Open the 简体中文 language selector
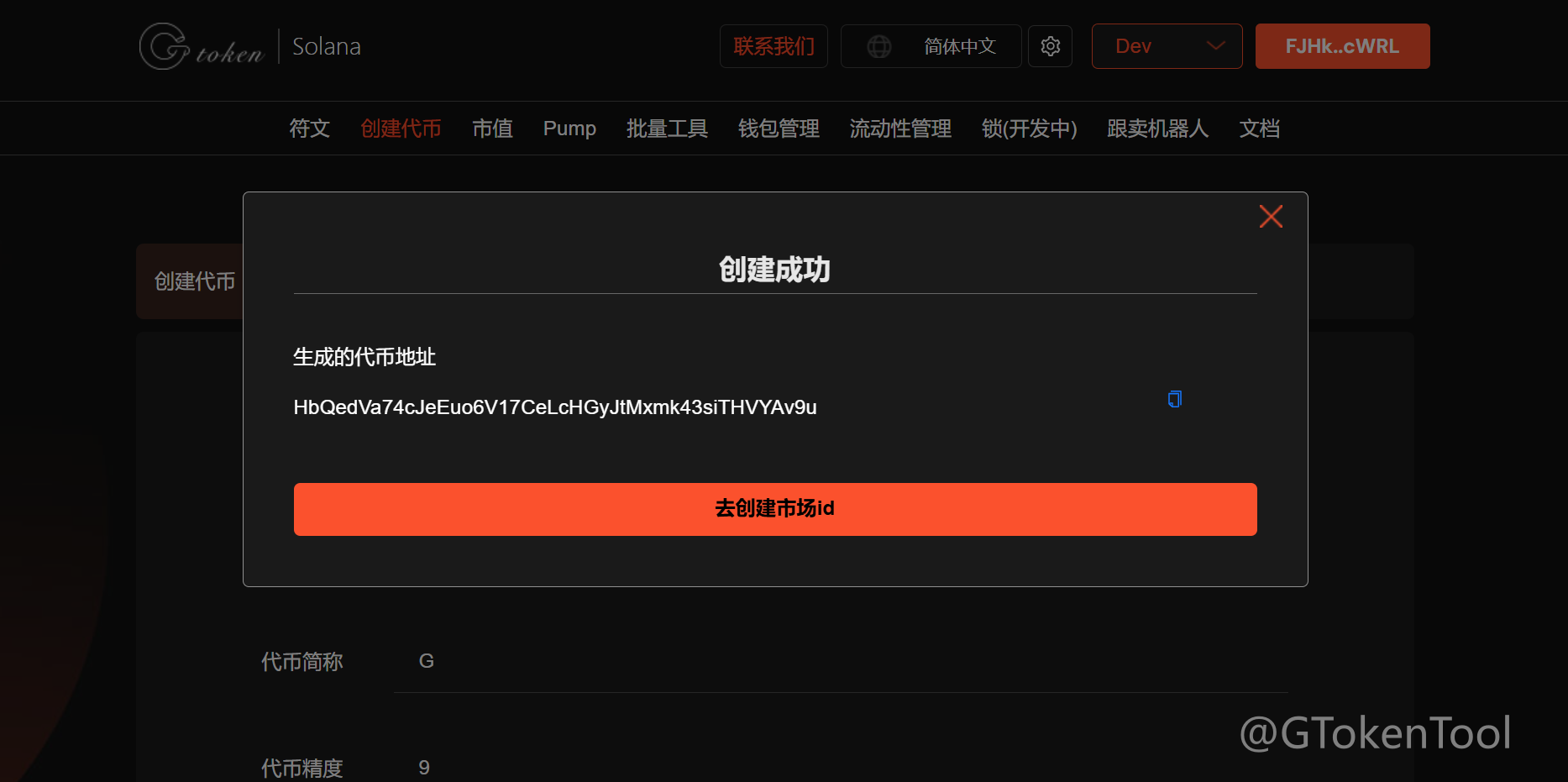1568x782 pixels. (959, 46)
